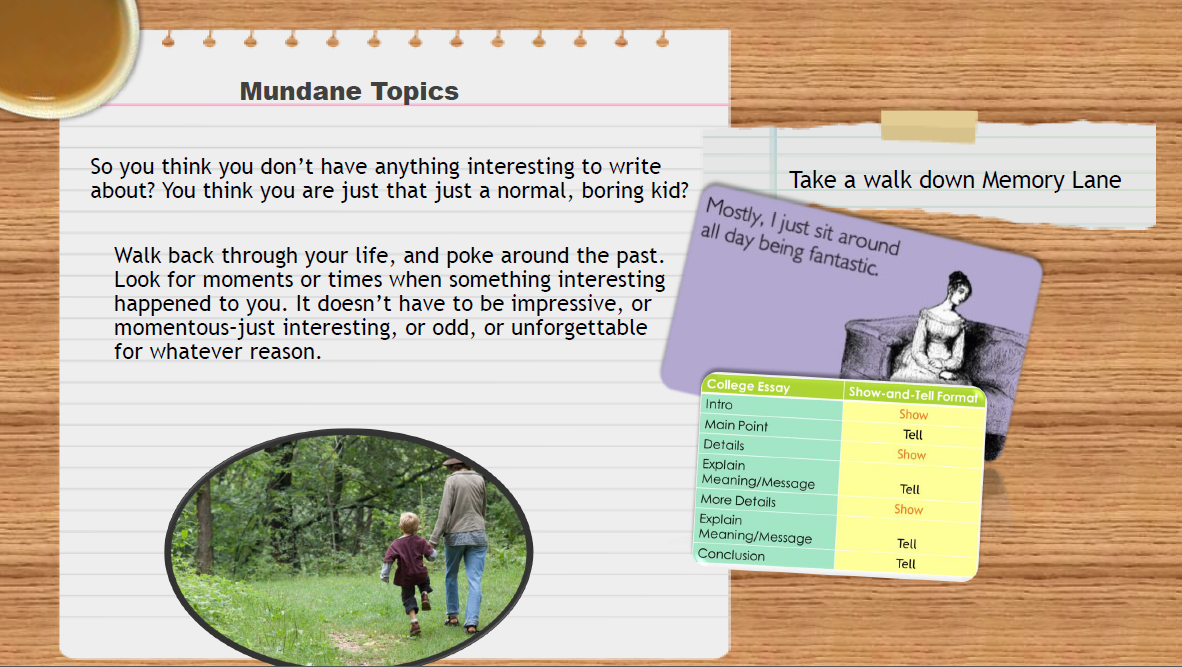Click paragraph starting 'Walk back through your life'
1182x667 pixels.
click(x=390, y=303)
